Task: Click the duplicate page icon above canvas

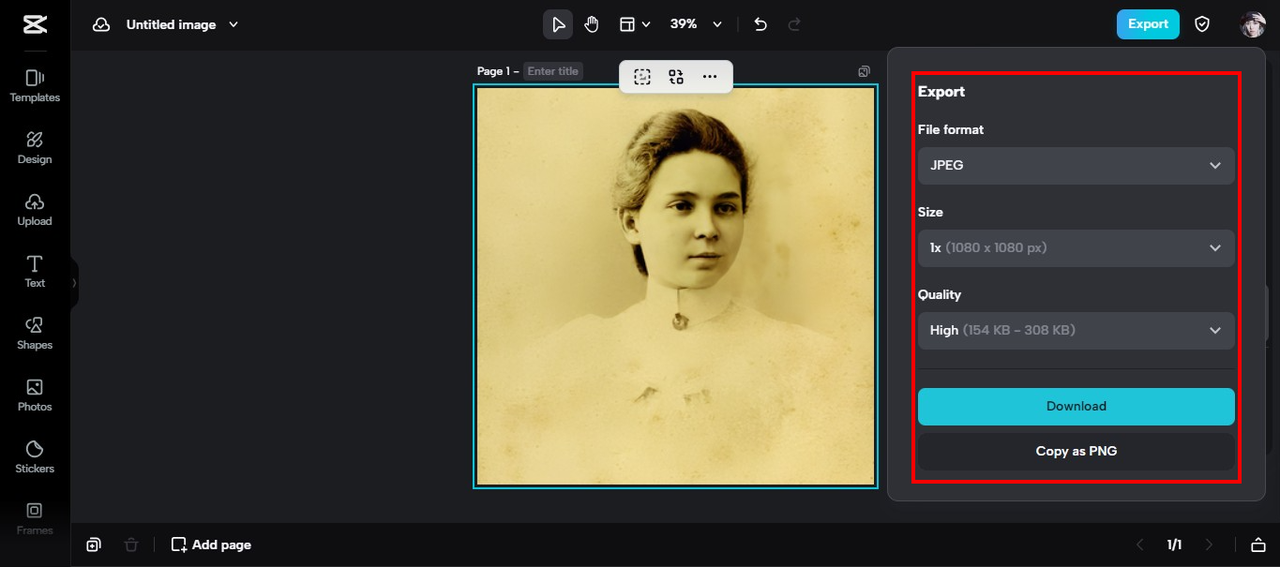Action: pyautogui.click(x=864, y=71)
